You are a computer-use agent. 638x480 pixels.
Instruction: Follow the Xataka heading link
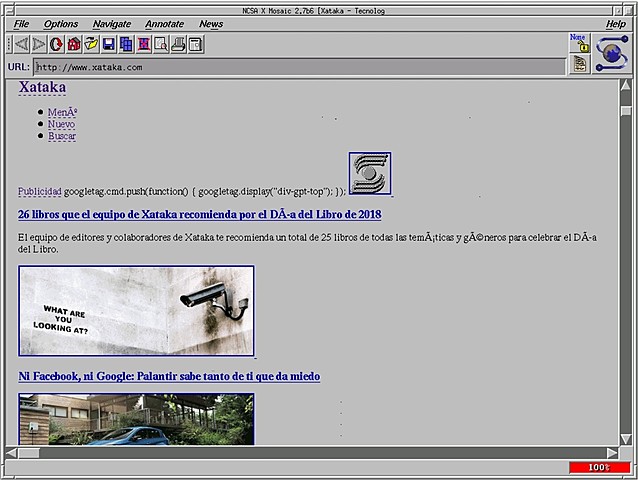pos(42,87)
